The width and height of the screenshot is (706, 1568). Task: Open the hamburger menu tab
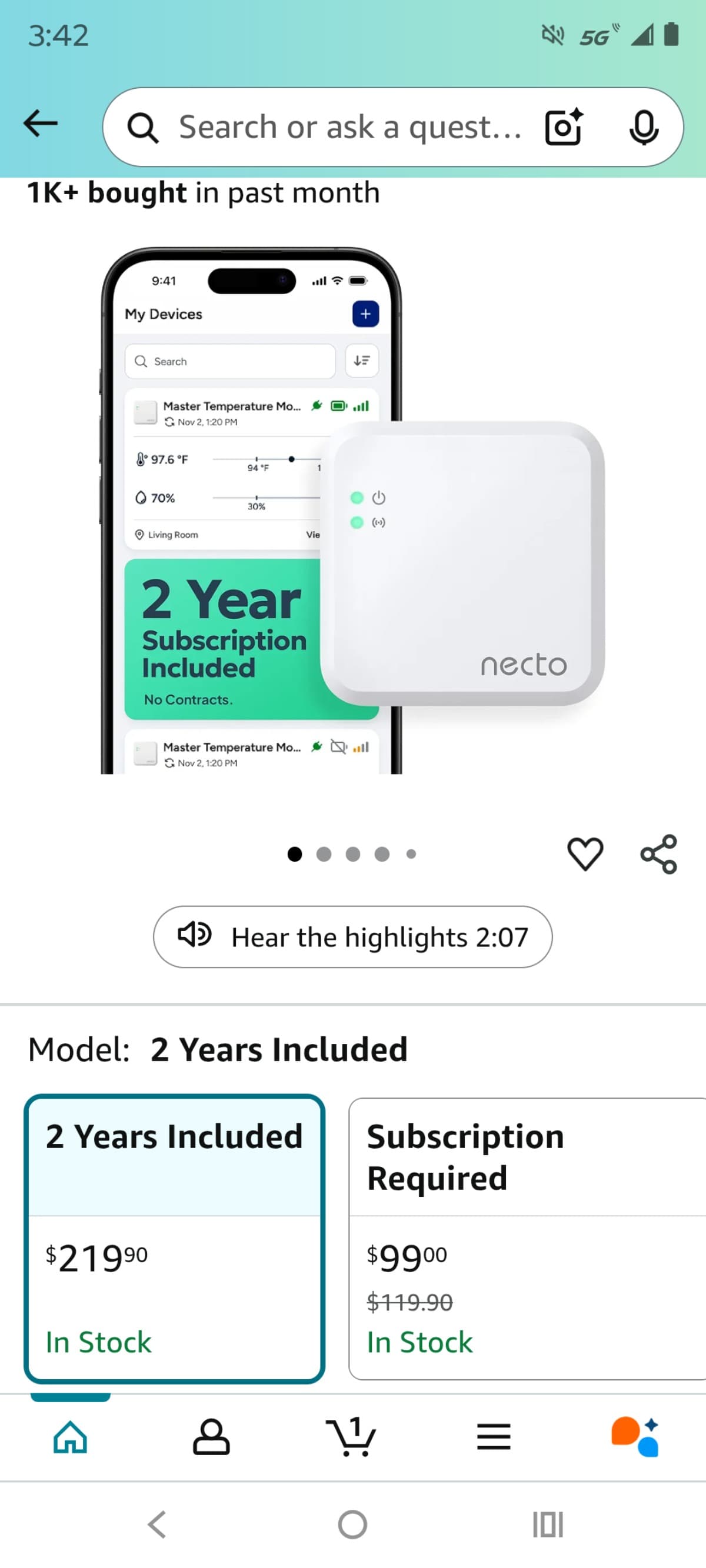click(x=494, y=1438)
